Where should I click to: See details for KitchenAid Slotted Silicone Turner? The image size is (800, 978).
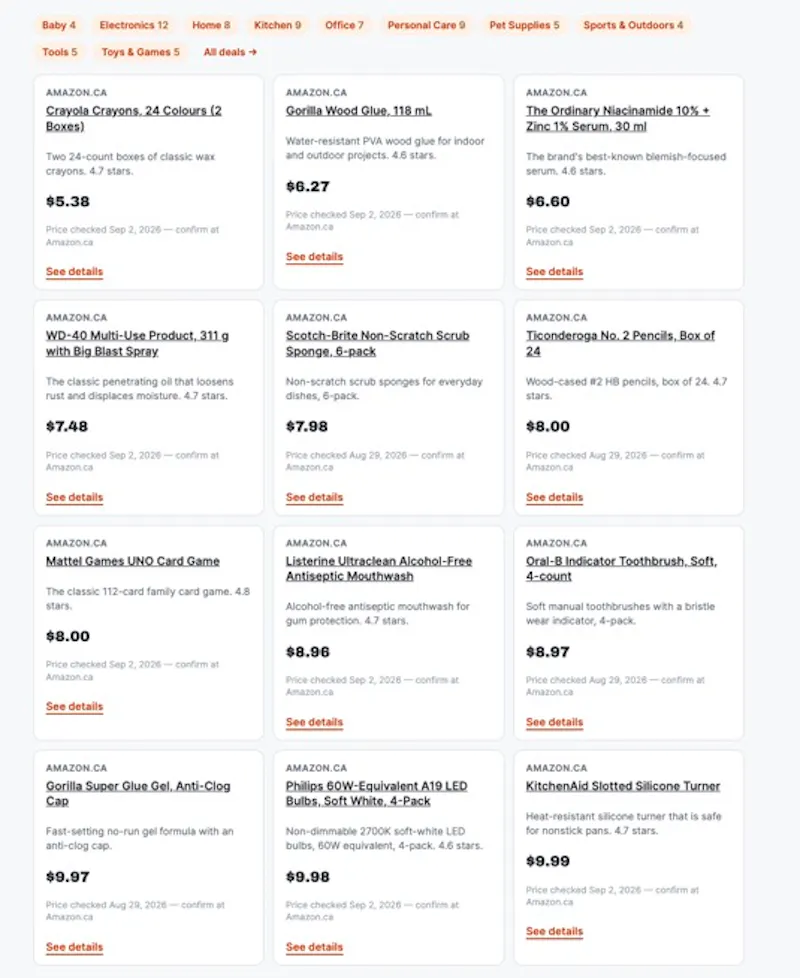point(554,931)
